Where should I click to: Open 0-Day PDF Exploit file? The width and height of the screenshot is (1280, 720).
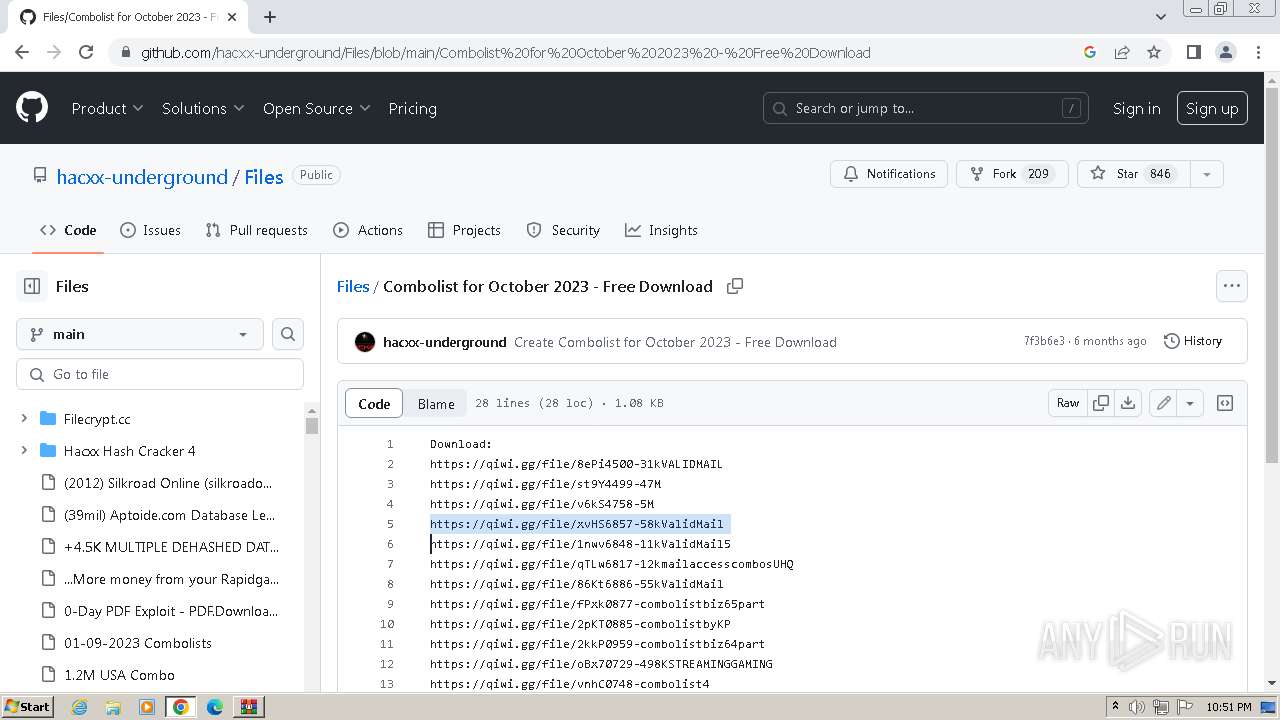tap(171, 611)
